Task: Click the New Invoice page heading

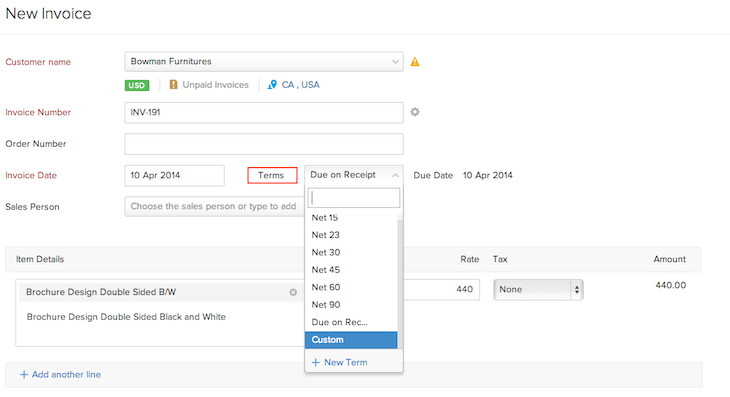Action: (48, 13)
